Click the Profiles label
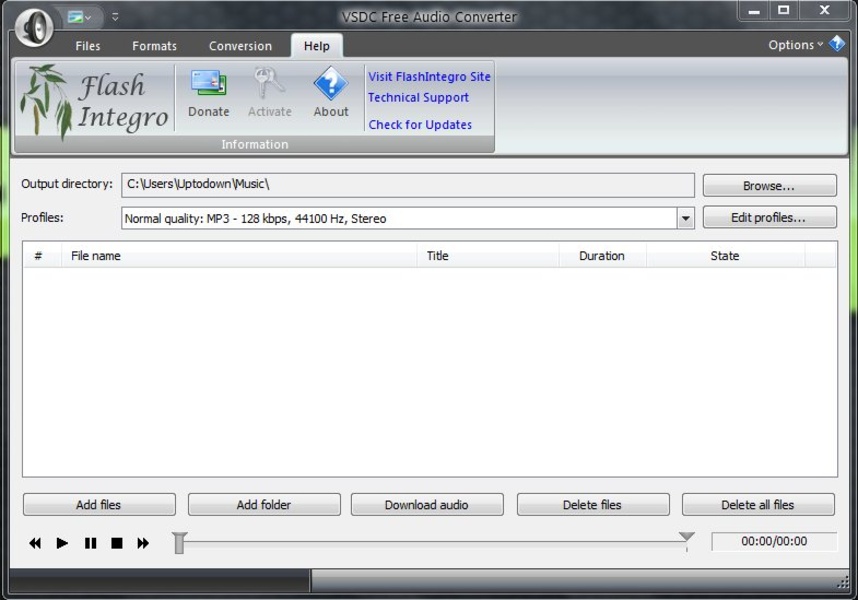Viewport: 858px width, 600px height. [x=42, y=217]
